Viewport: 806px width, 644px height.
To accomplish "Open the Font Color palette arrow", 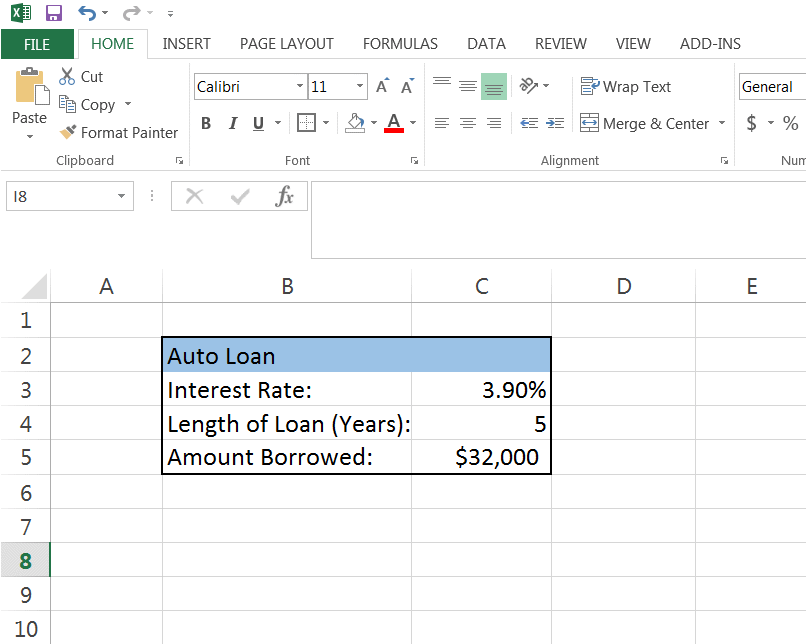I will pyautogui.click(x=413, y=123).
